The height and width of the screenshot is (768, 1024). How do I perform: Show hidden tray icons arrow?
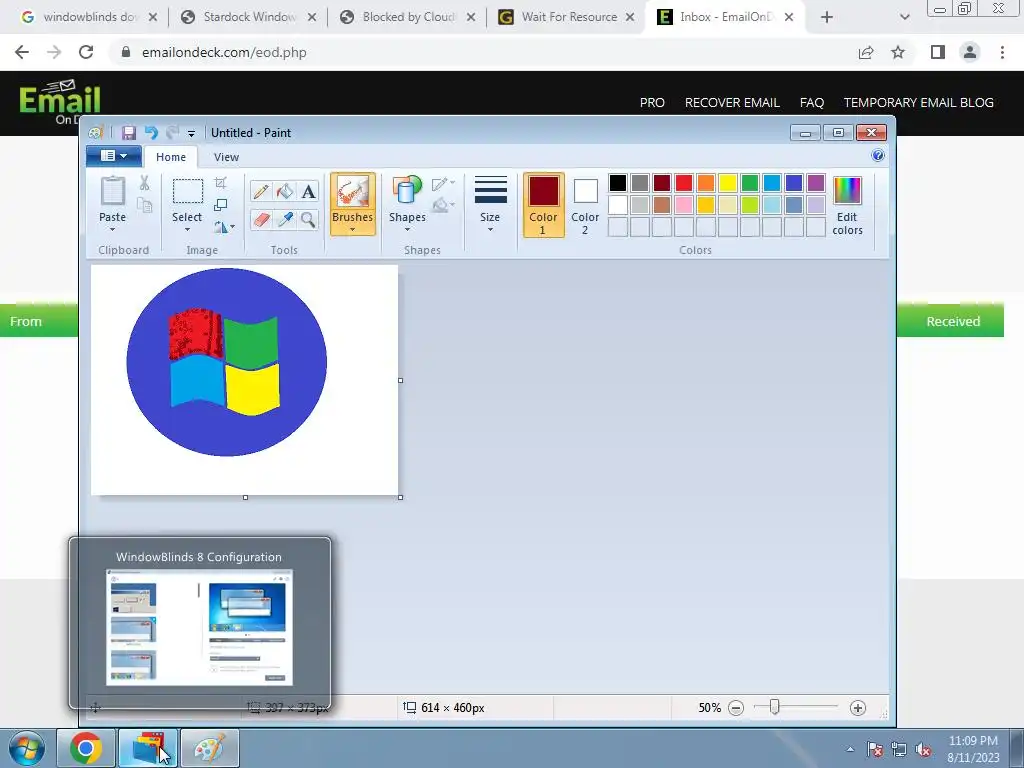(x=850, y=750)
